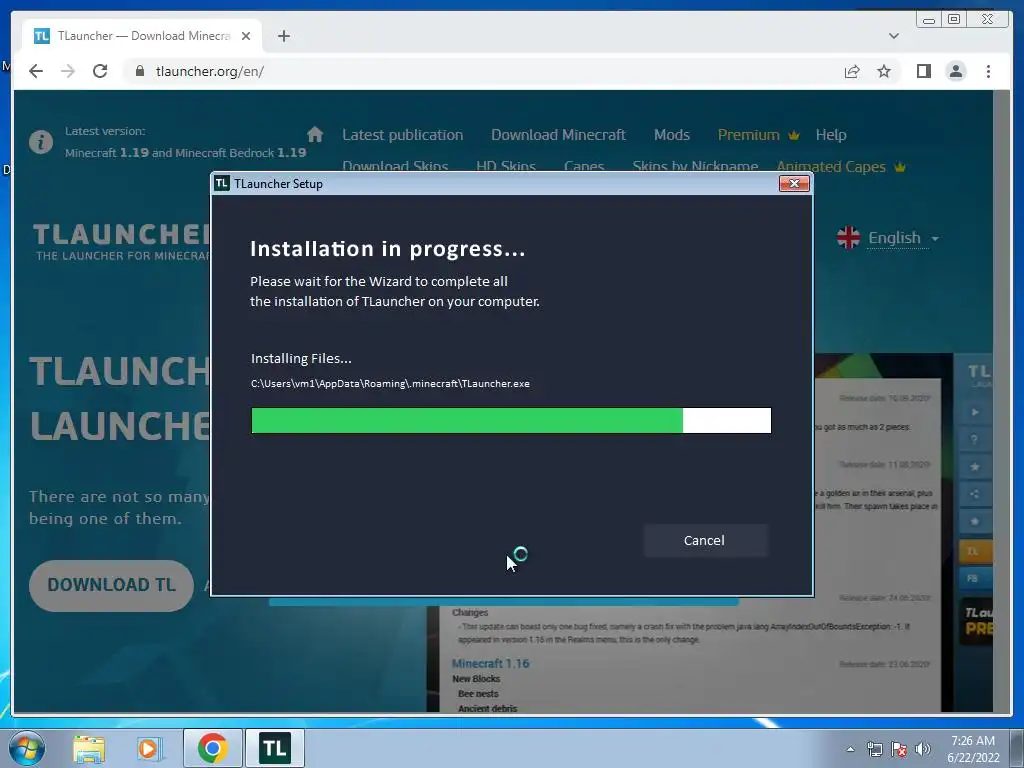Screen dimensions: 1024x768
Task: Open Windows Explorer from taskbar
Action: [89, 748]
